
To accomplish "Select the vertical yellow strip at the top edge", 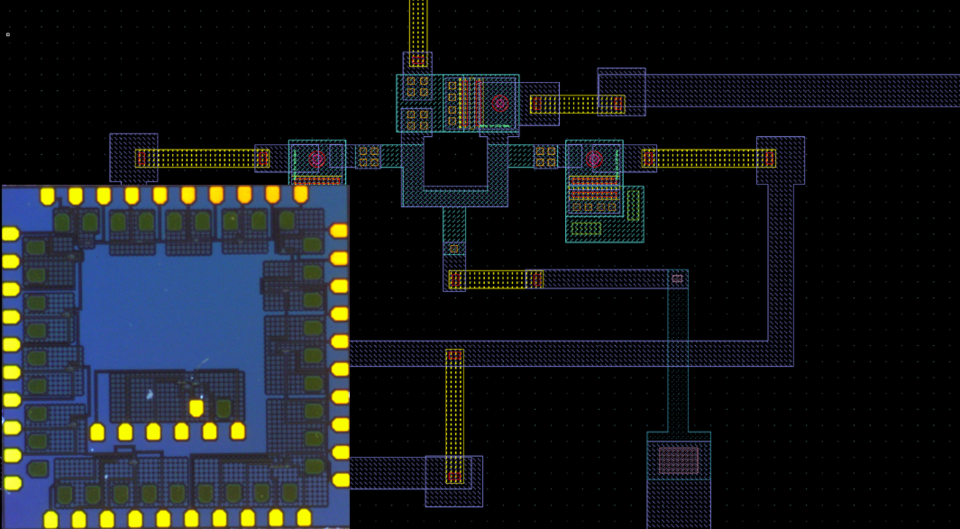I will pyautogui.click(x=418, y=33).
